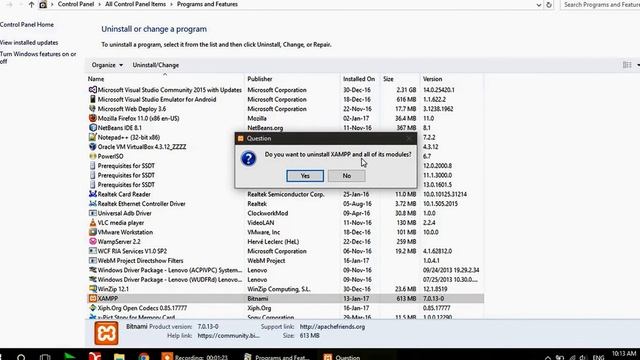Select the XAMPP program name
Image resolution: width=640 pixels, height=360 pixels.
point(108,298)
